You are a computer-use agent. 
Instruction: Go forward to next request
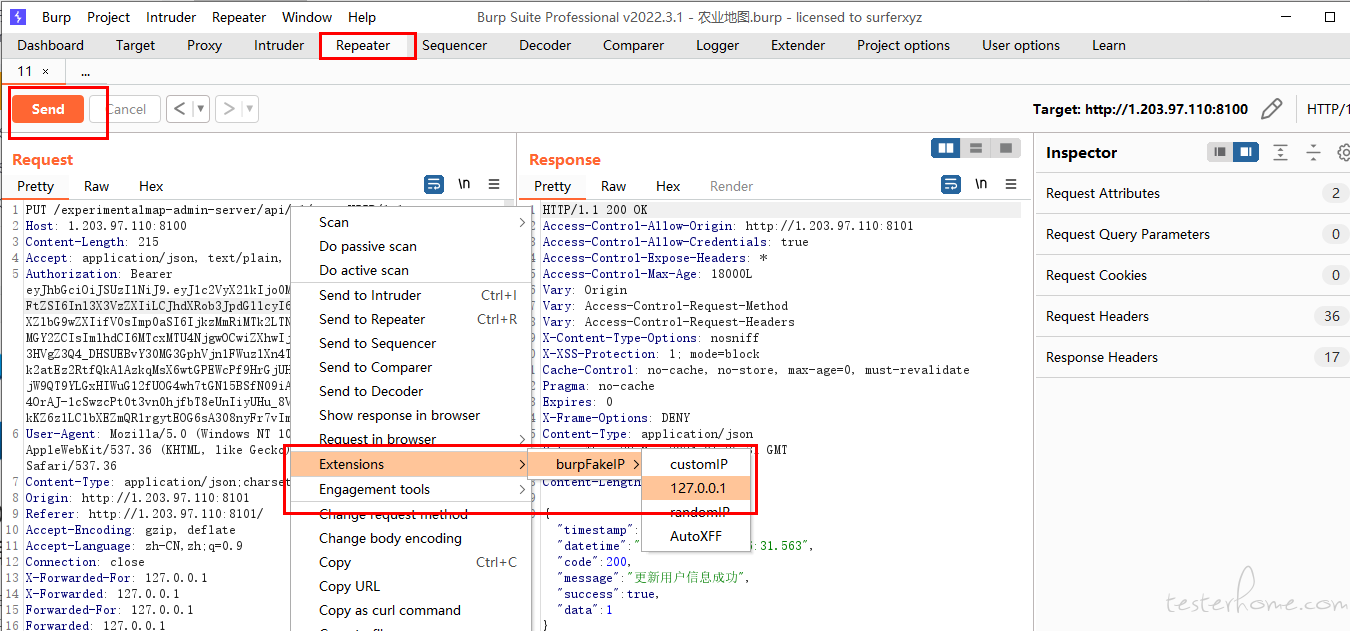click(229, 109)
